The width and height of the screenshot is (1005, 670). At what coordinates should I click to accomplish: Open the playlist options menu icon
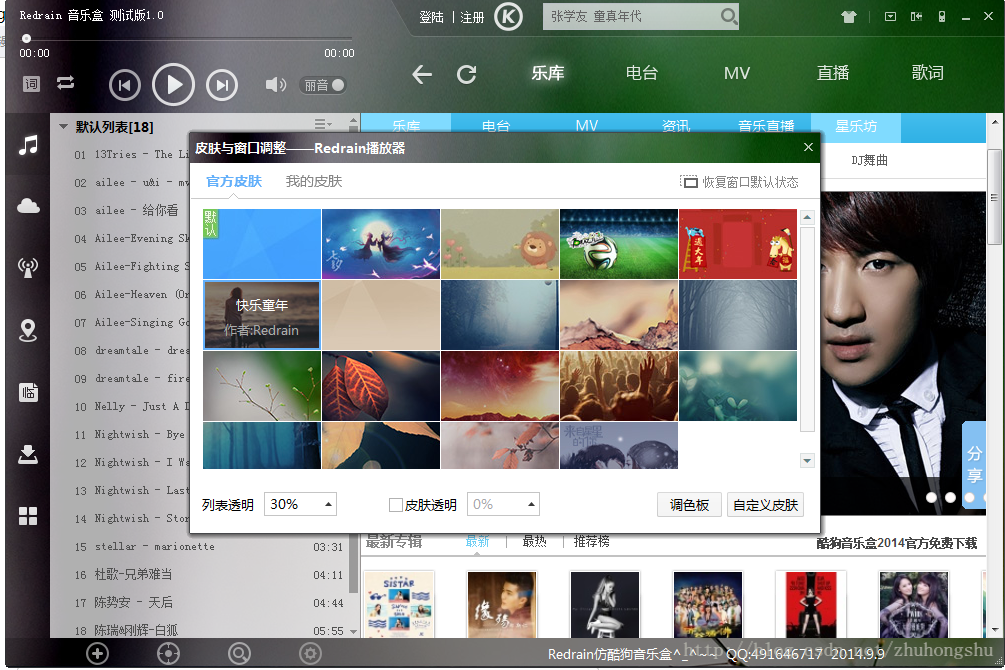pos(322,124)
